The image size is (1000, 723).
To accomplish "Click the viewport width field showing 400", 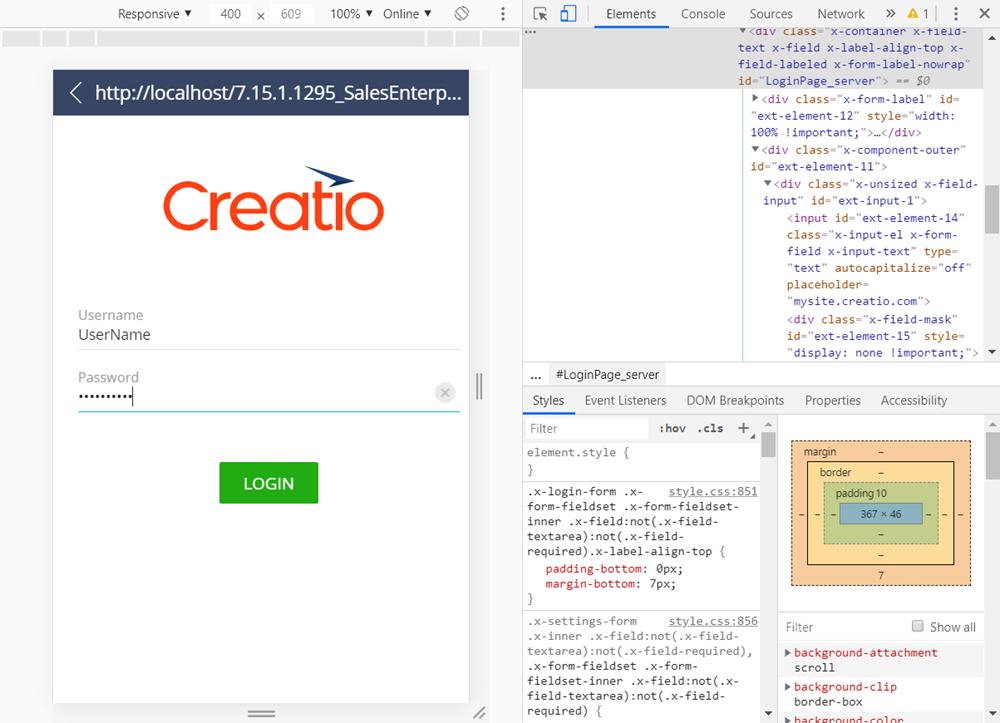I will [x=230, y=14].
